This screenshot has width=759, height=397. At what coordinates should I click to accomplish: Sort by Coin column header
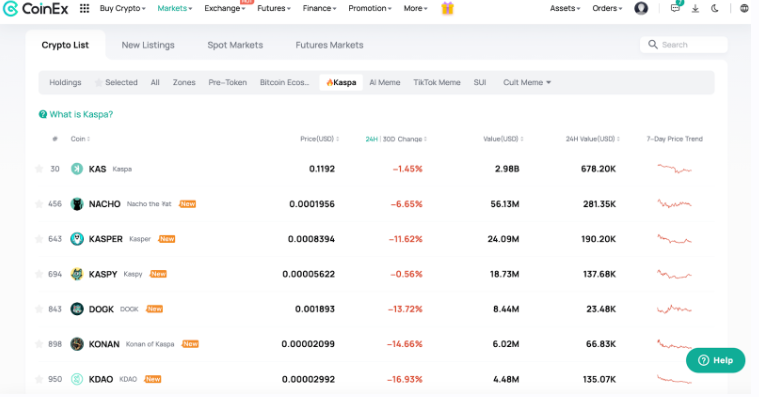pos(80,139)
